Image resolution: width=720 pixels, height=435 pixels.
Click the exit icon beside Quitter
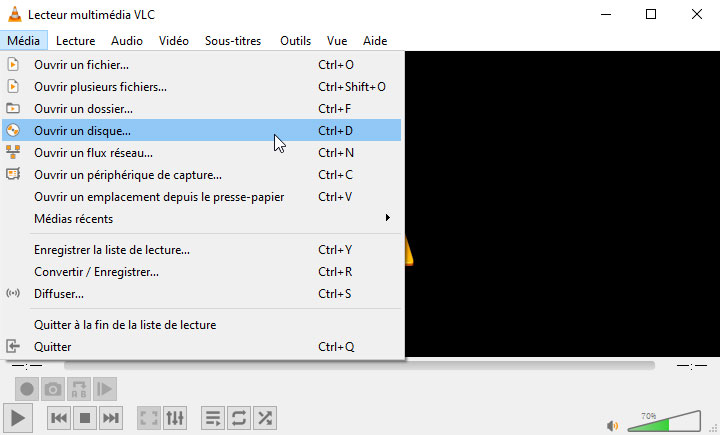click(x=13, y=346)
